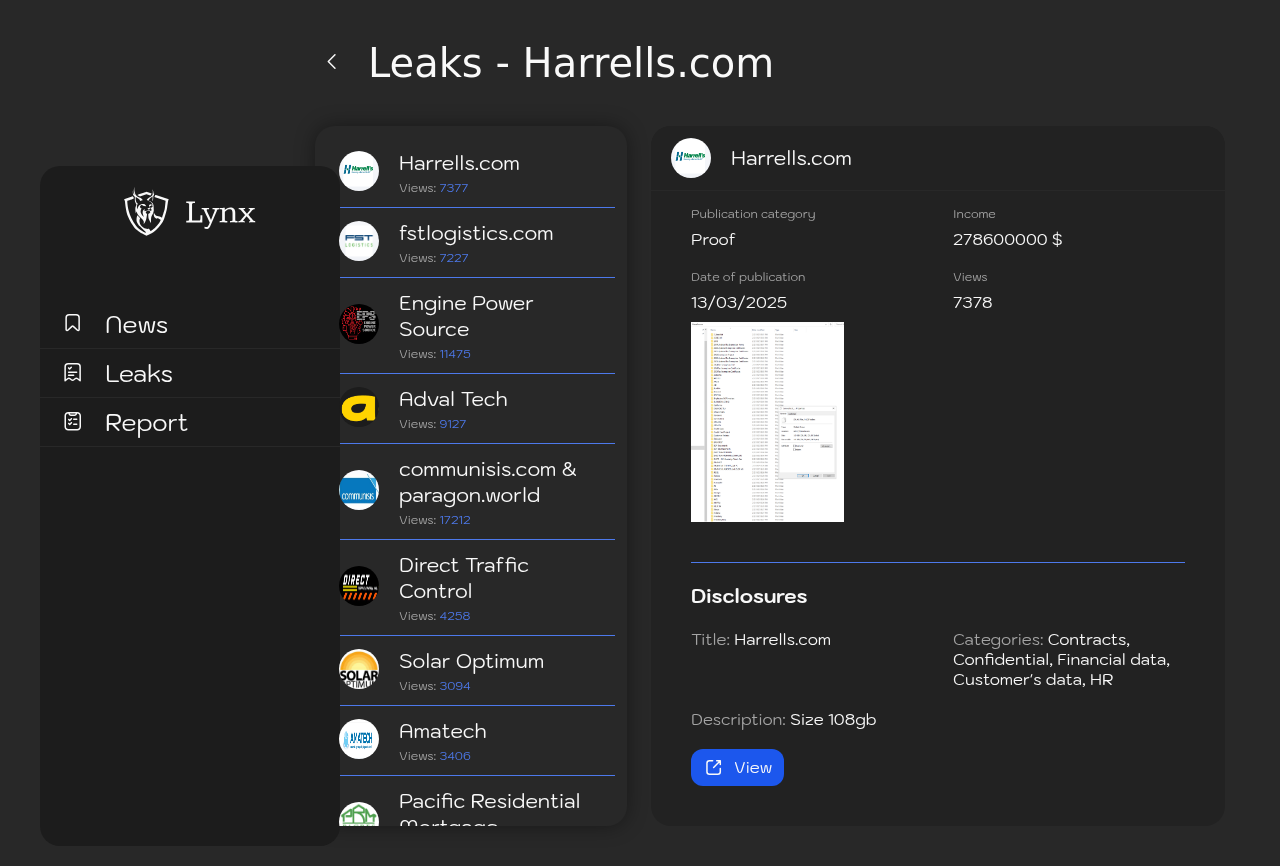Screen dimensions: 1280x866
Task: Click Harrells logo in detail panel header
Action: (691, 158)
